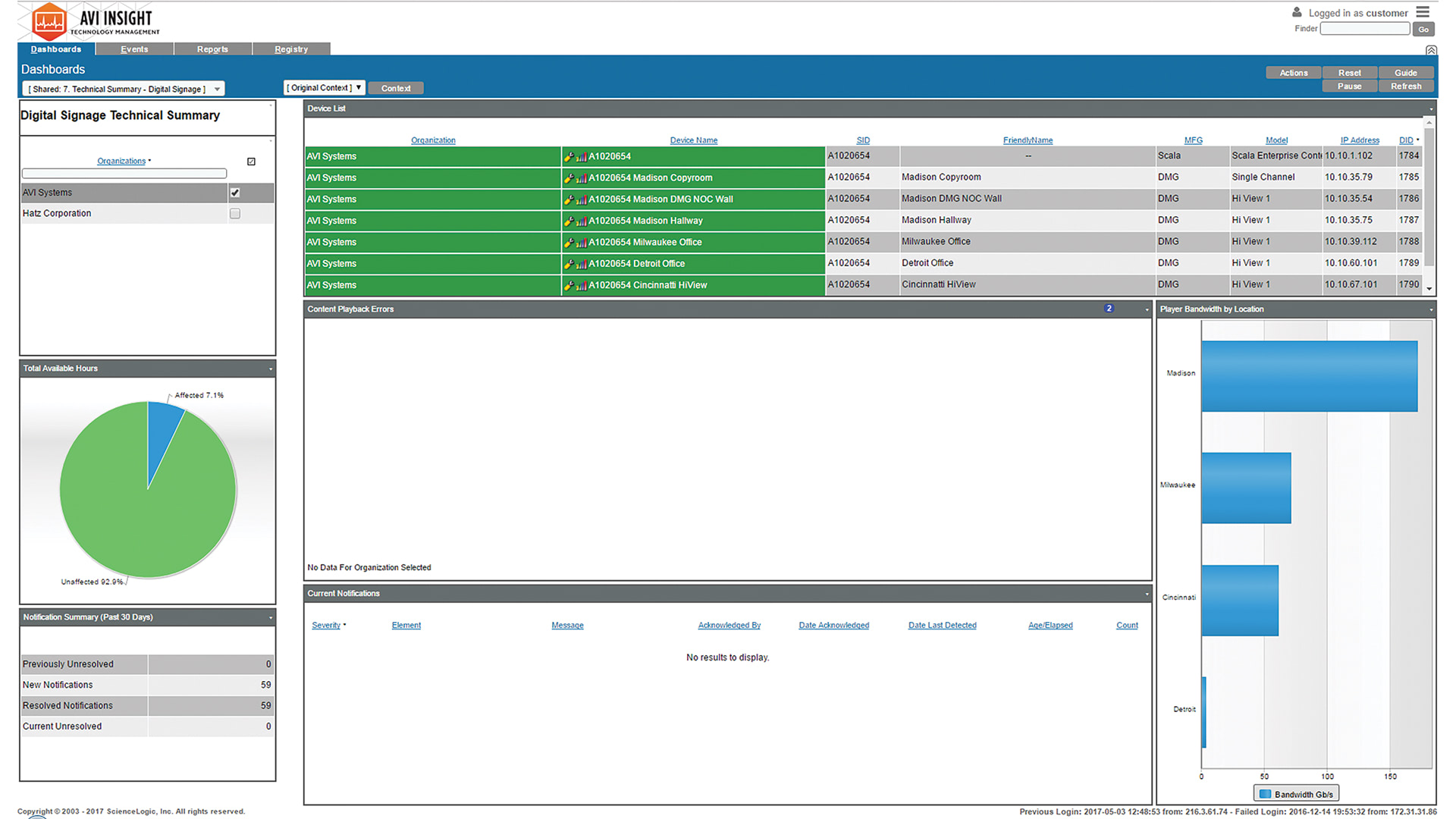Click the Device List vertical scrollbar

(x=1429, y=197)
